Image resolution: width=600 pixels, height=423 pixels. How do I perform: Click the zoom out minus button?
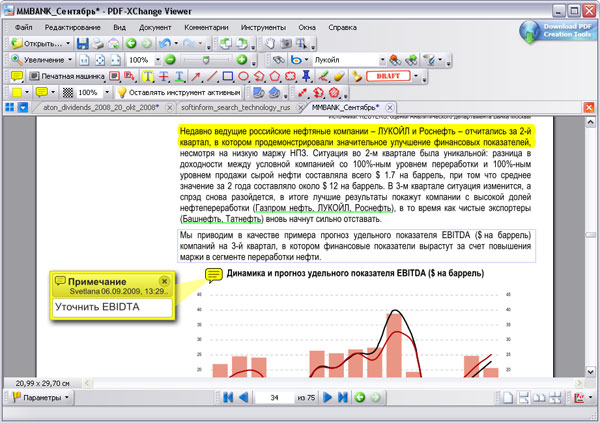coord(170,60)
